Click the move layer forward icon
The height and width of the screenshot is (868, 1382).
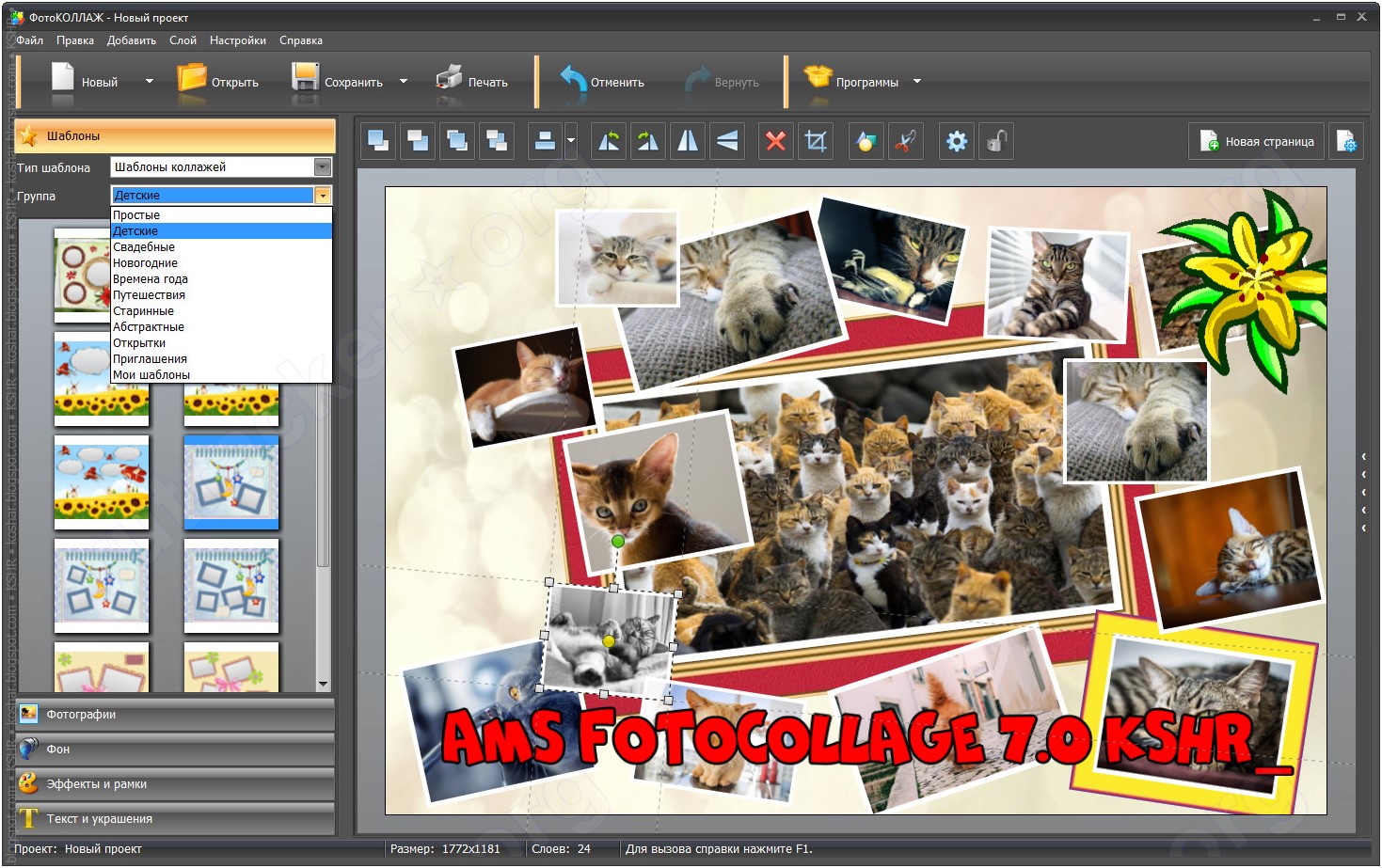click(x=457, y=141)
